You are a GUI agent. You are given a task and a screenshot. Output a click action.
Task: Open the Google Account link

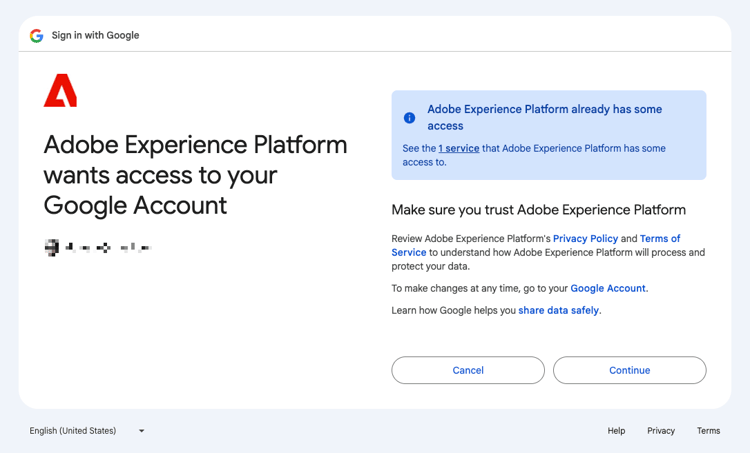608,288
